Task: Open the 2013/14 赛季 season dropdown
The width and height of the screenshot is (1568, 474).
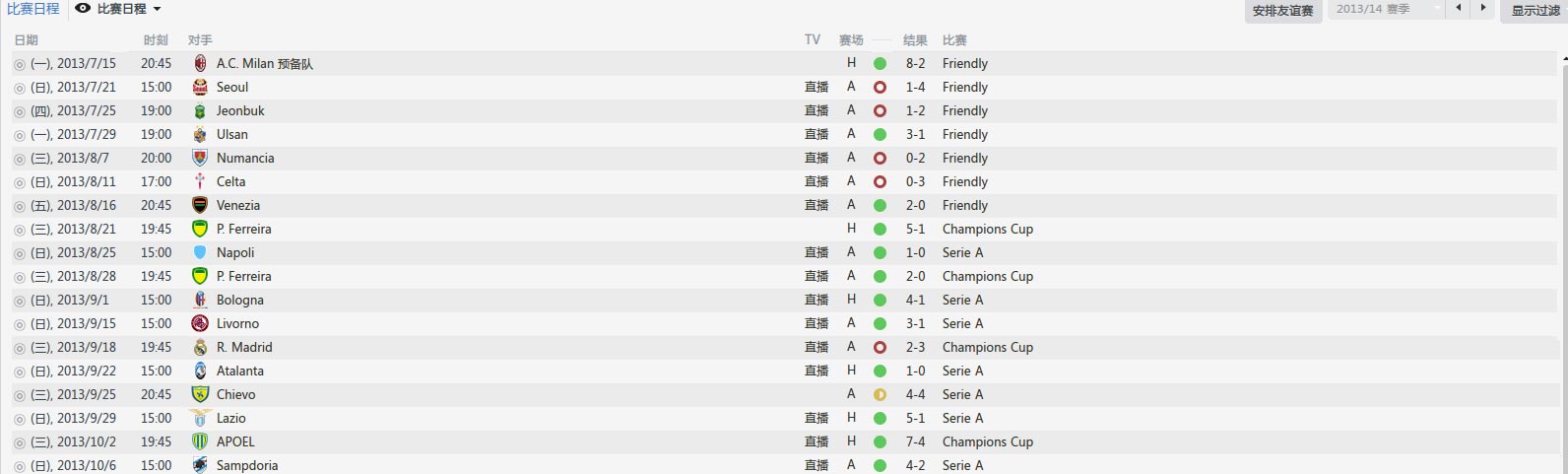Action: tap(1387, 9)
